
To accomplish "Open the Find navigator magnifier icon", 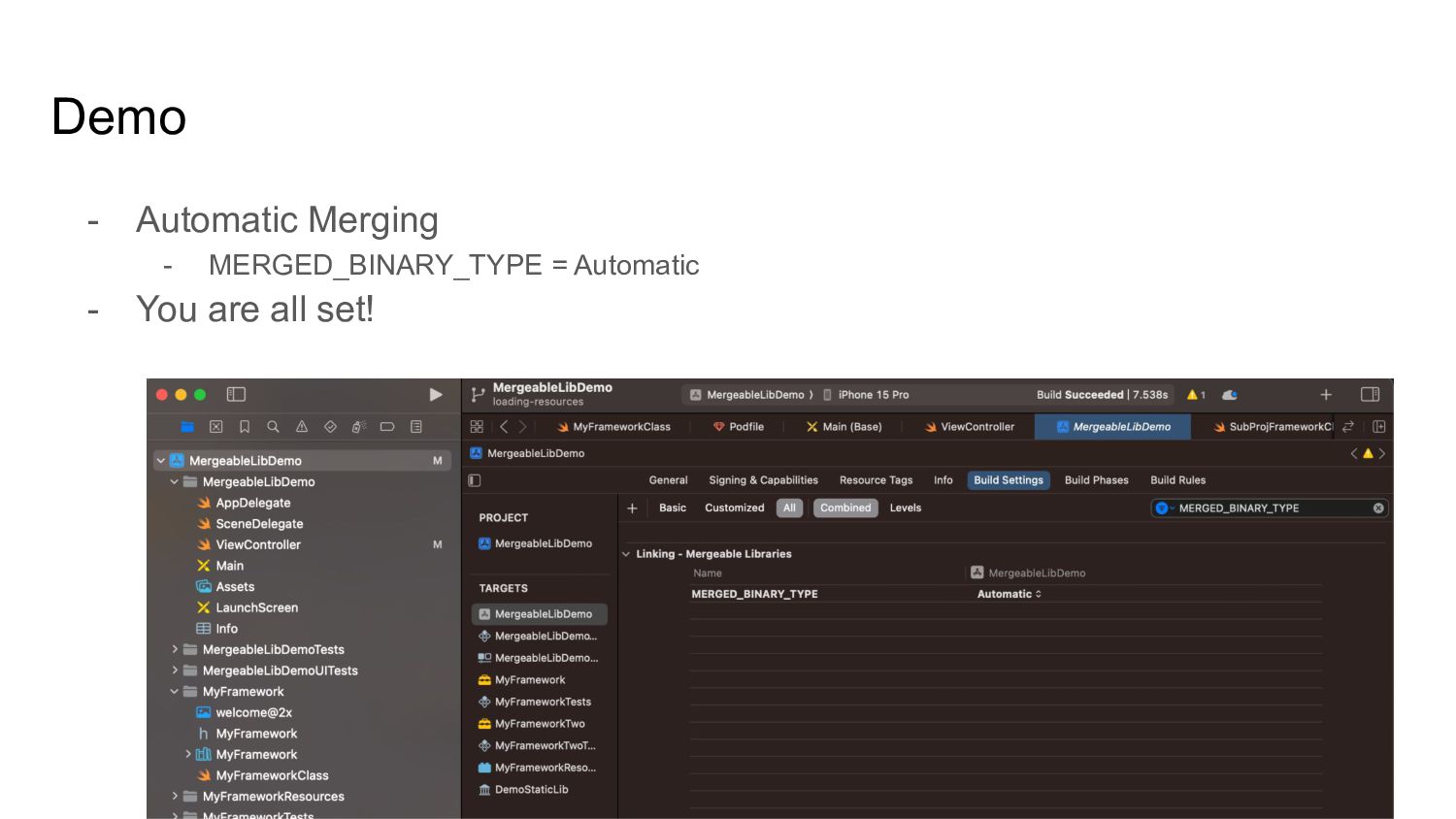I will click(274, 427).
